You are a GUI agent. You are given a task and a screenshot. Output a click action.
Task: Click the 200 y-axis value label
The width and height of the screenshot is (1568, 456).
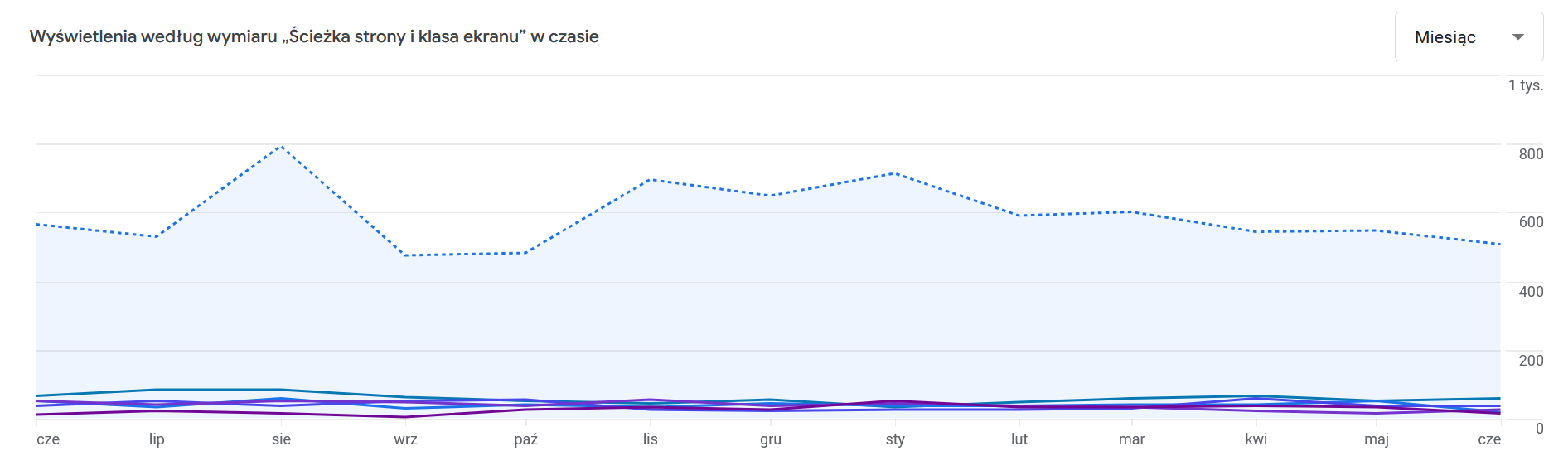(x=1531, y=361)
